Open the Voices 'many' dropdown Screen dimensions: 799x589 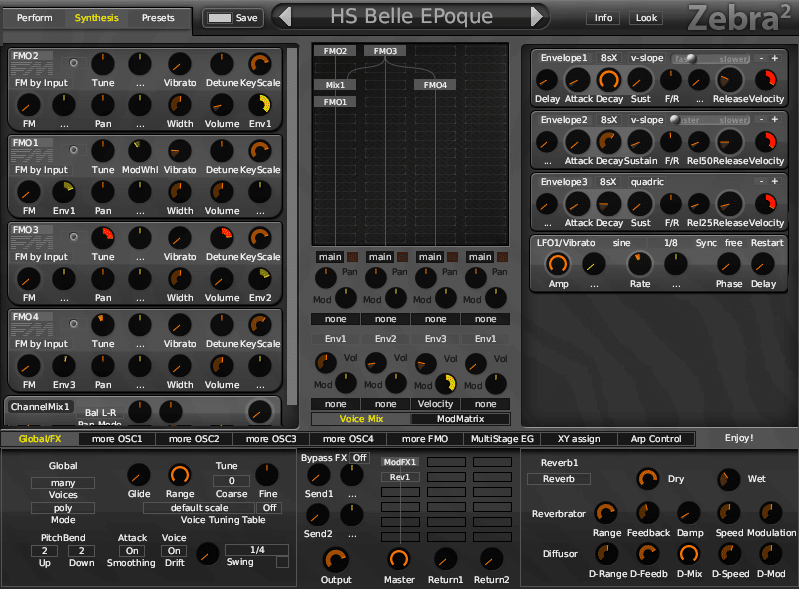(63, 483)
